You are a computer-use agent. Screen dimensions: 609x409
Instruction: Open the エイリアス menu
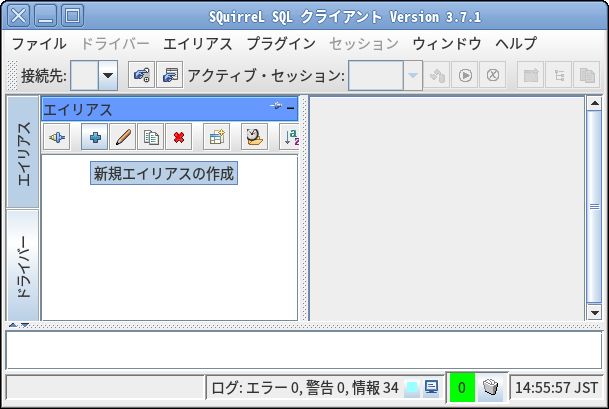(198, 44)
